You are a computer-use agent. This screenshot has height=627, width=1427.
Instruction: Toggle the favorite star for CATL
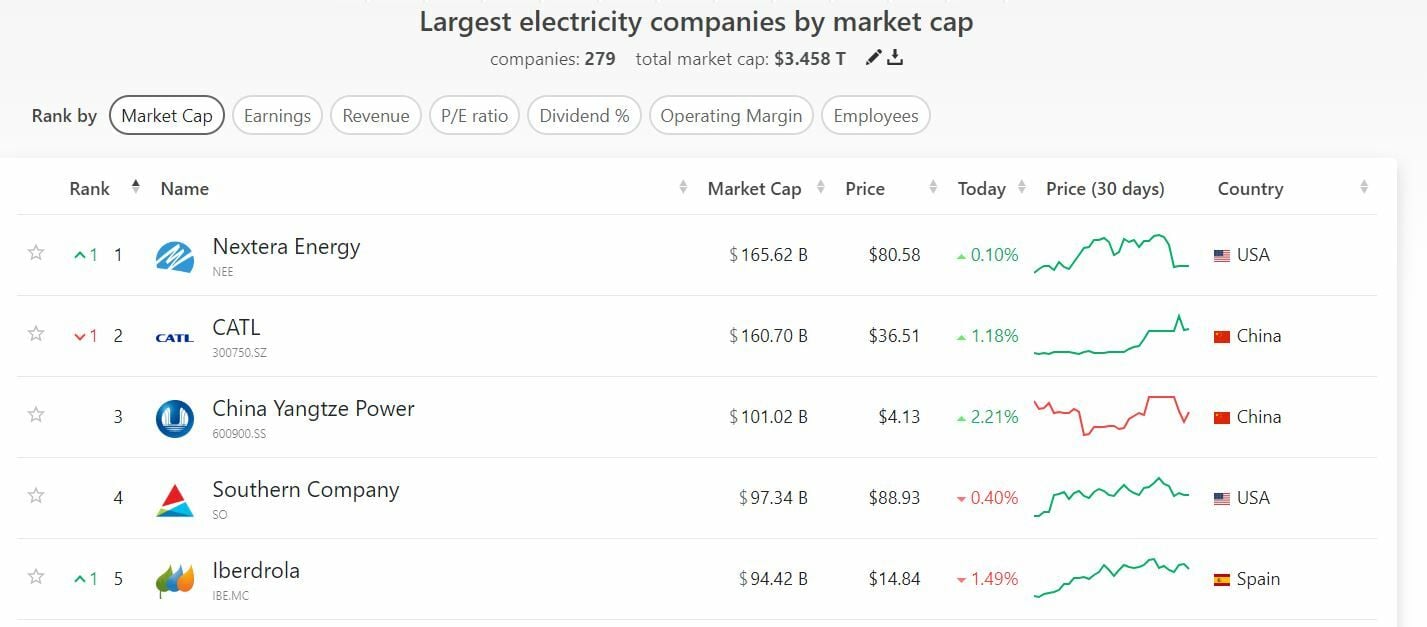click(x=36, y=333)
